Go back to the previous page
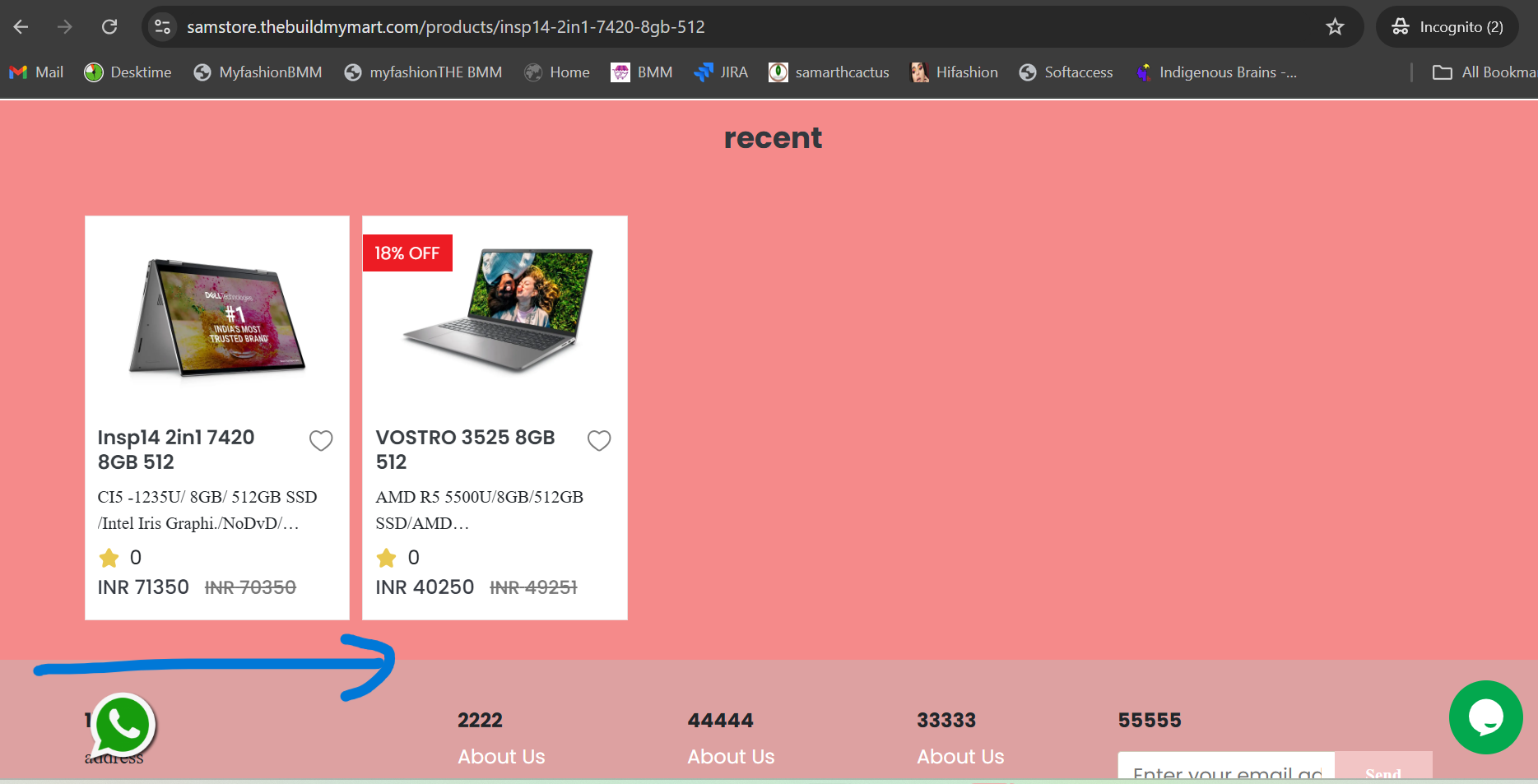This screenshot has width=1538, height=784. tap(21, 27)
